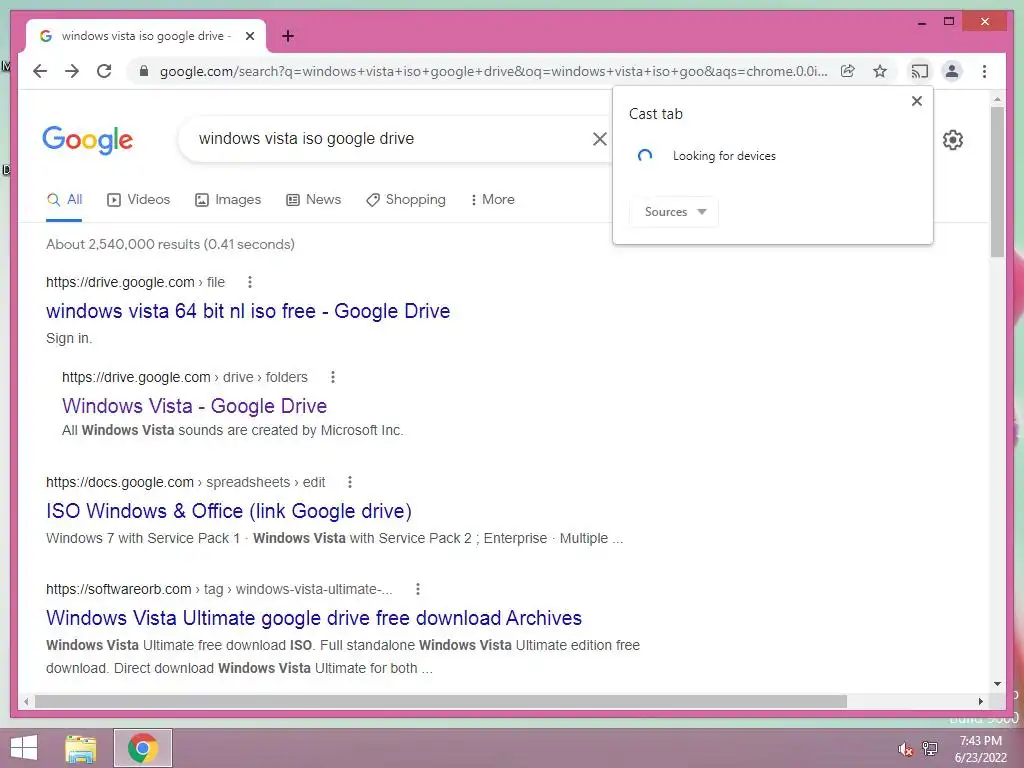
Task: Open Chrome three-dot menu
Action: (984, 71)
